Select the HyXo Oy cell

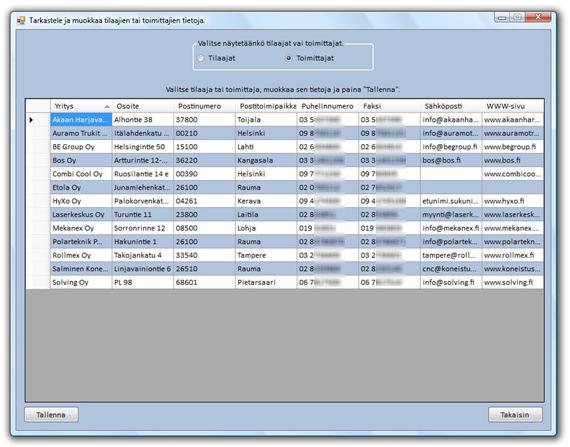coord(81,201)
